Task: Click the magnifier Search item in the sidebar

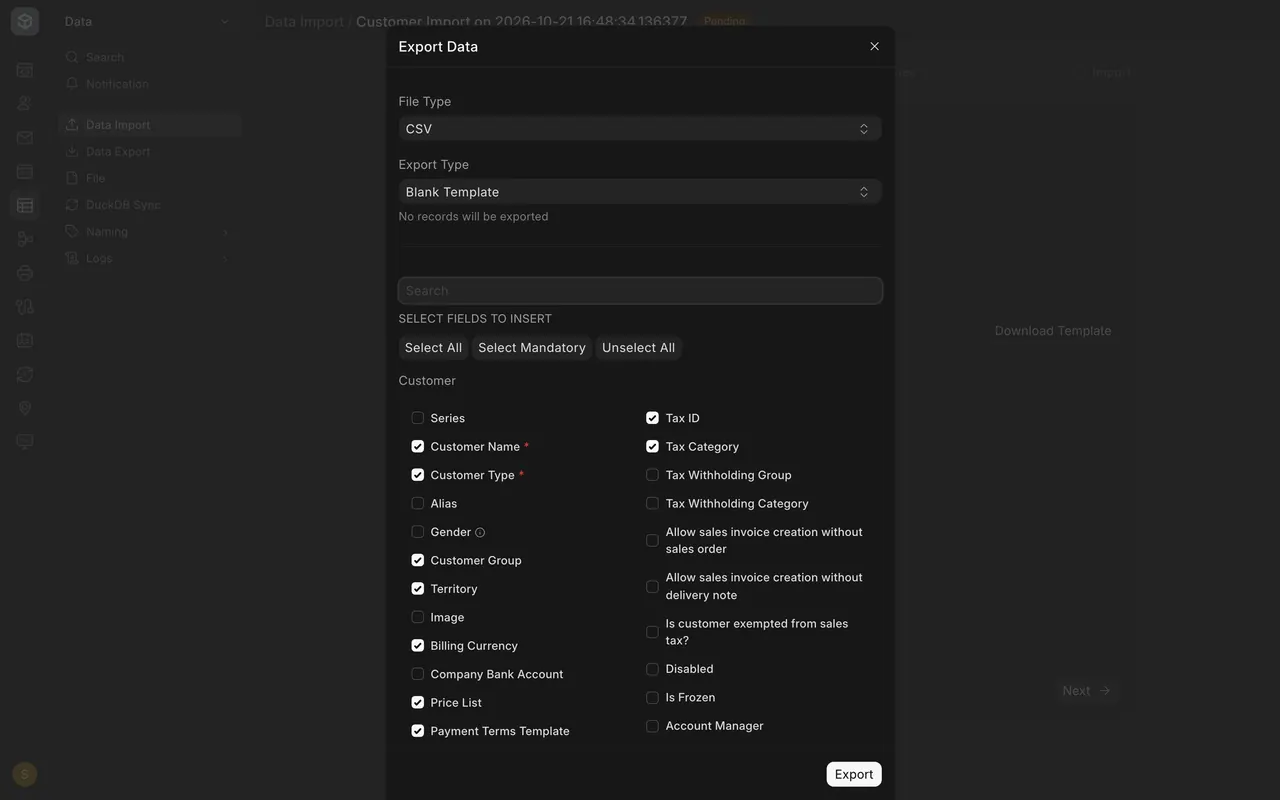Action: point(149,57)
